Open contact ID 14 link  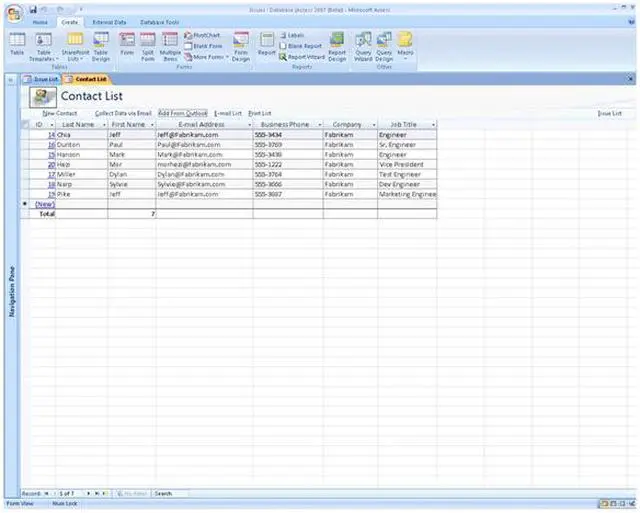50,134
